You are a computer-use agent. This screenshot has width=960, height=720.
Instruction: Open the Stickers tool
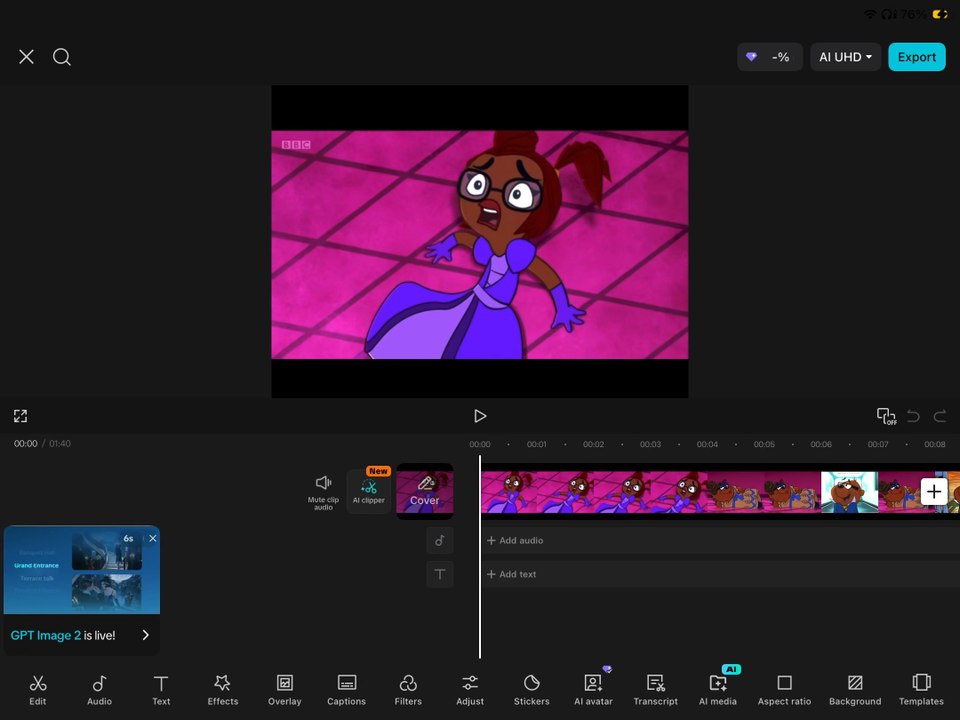pyautogui.click(x=531, y=689)
